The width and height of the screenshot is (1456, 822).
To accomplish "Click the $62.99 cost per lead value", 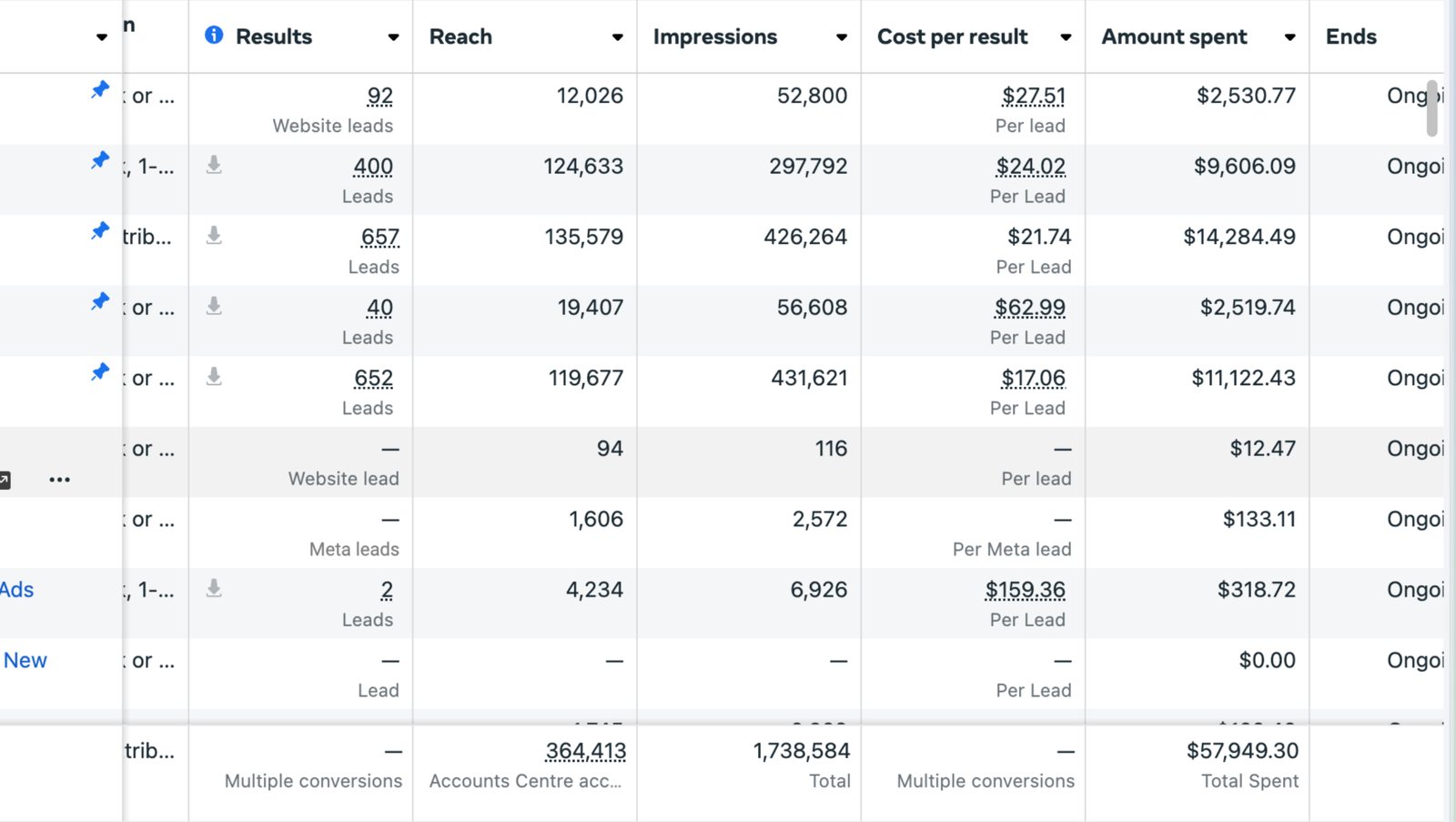I will [x=1029, y=308].
